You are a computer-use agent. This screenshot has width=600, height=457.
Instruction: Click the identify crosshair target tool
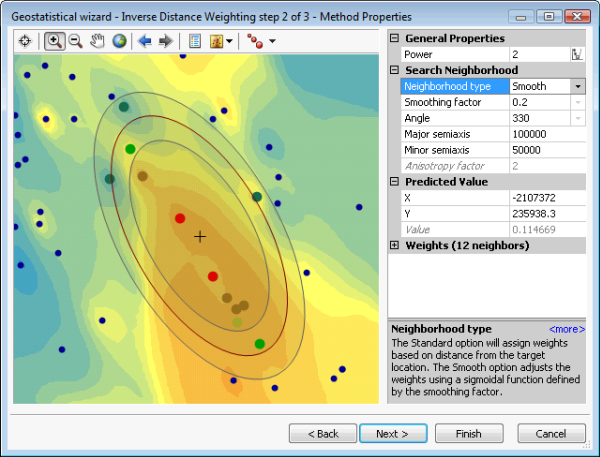(x=25, y=41)
